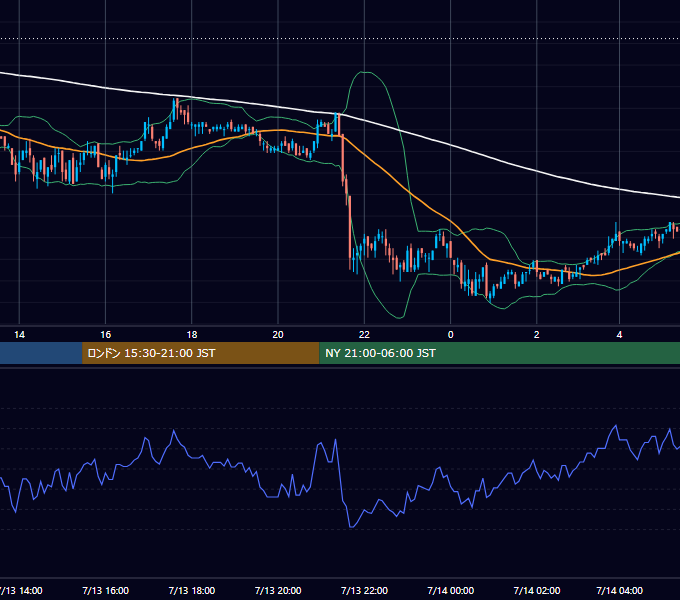This screenshot has height=600, width=680.
Task: Click the 7/13 18:00 date label
Action: [192, 590]
